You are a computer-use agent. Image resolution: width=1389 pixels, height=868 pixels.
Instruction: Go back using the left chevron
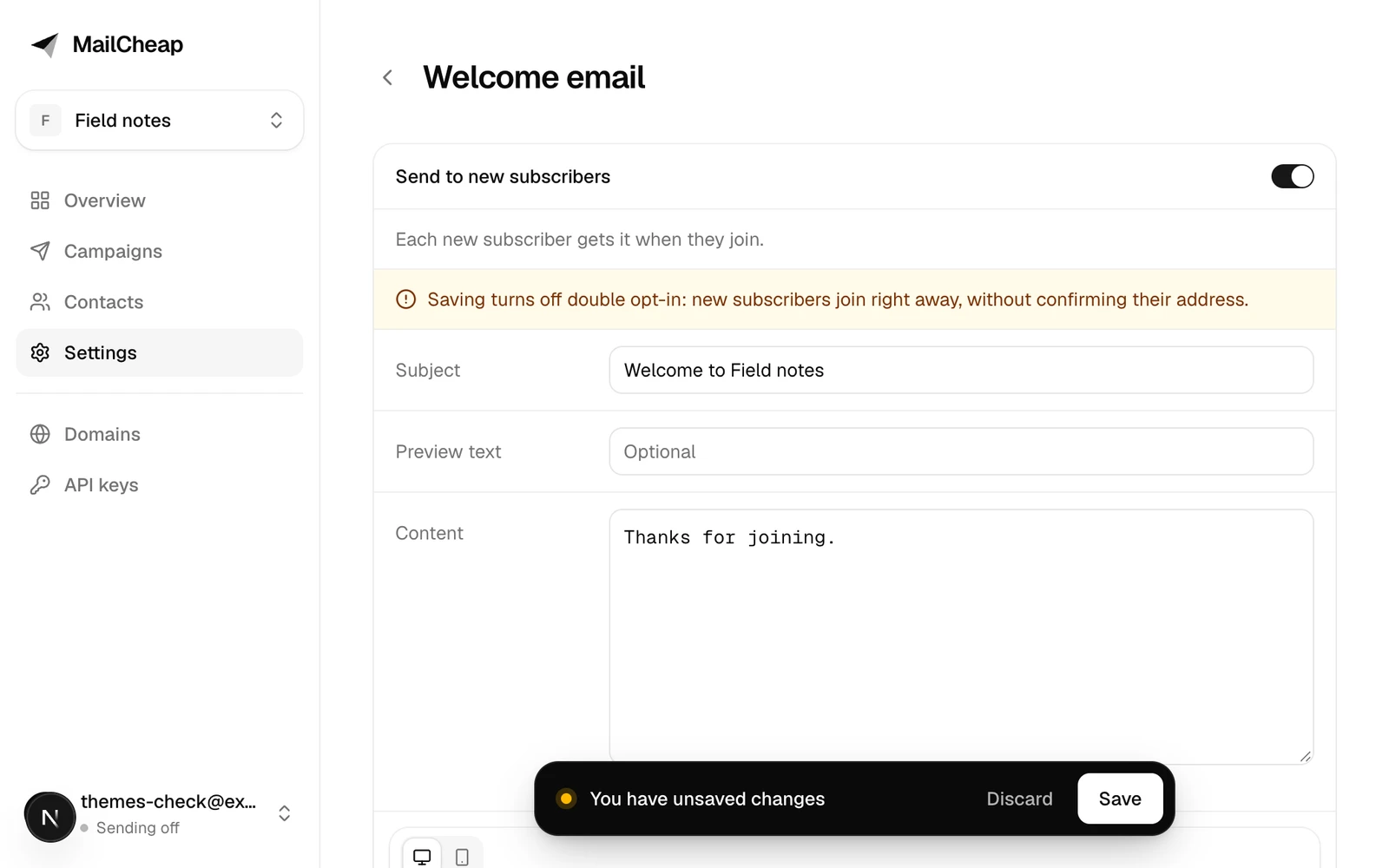click(x=388, y=77)
